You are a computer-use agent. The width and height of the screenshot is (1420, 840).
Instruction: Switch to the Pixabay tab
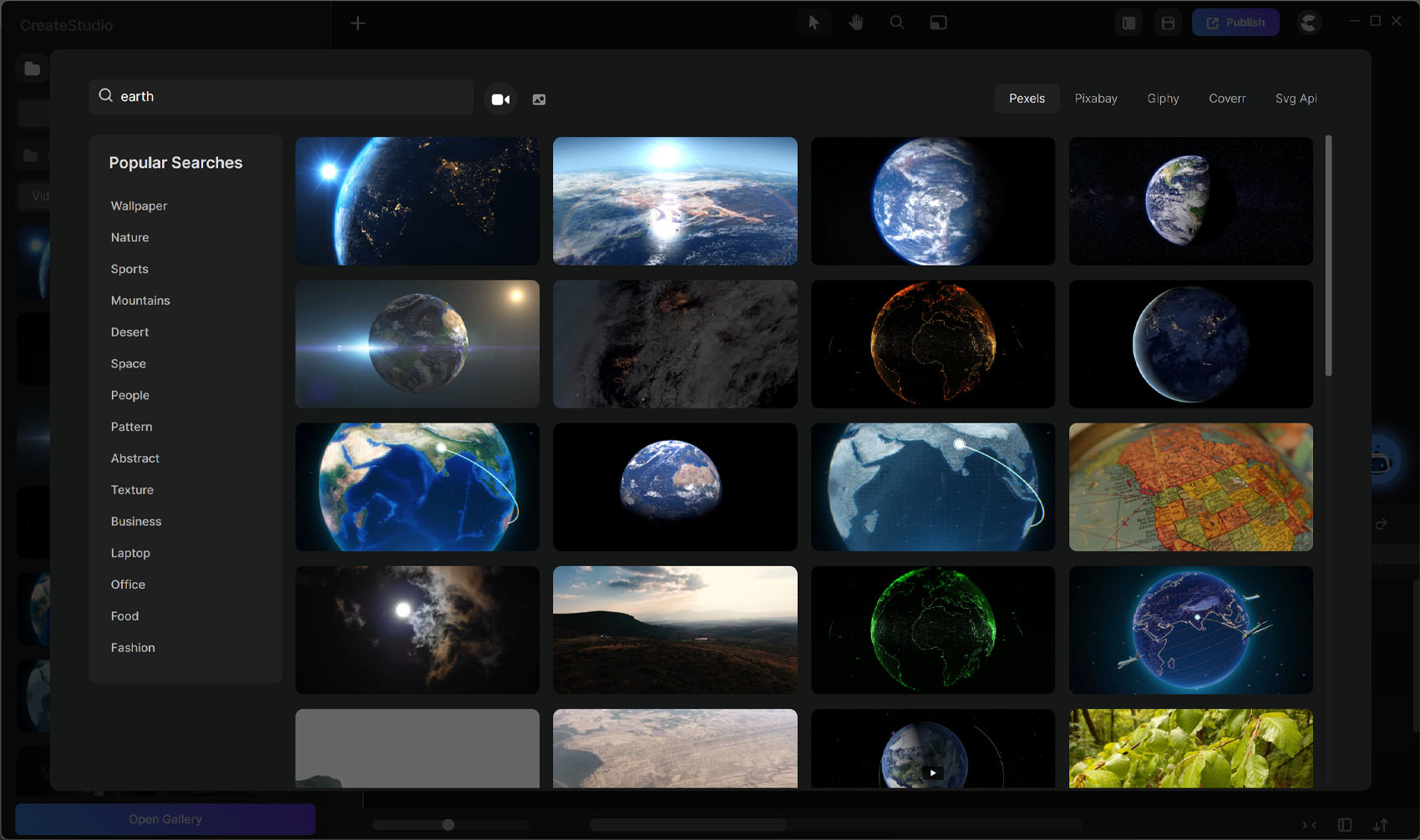(x=1095, y=99)
